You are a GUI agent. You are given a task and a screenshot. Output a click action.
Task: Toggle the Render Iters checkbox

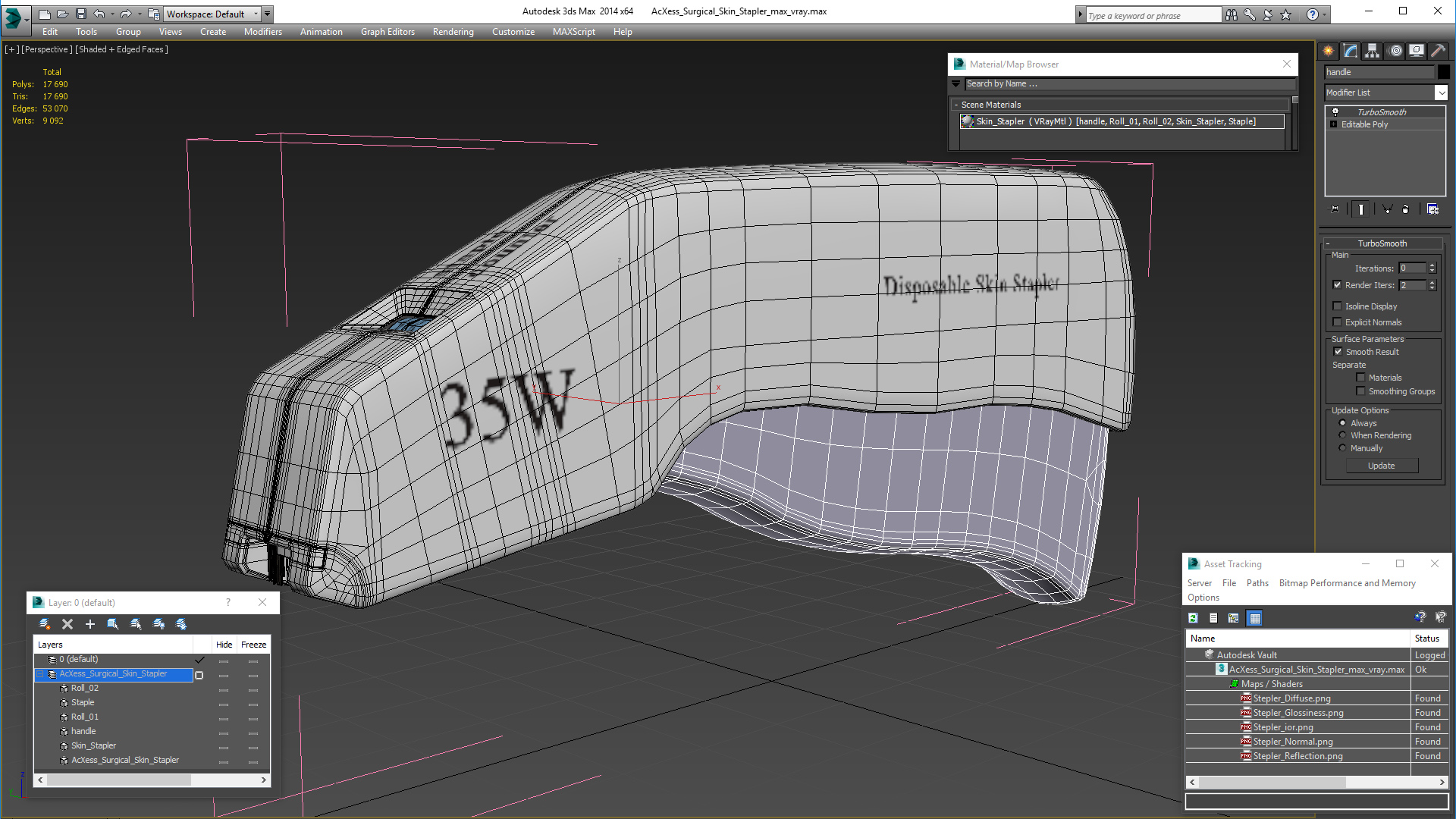[x=1338, y=285]
